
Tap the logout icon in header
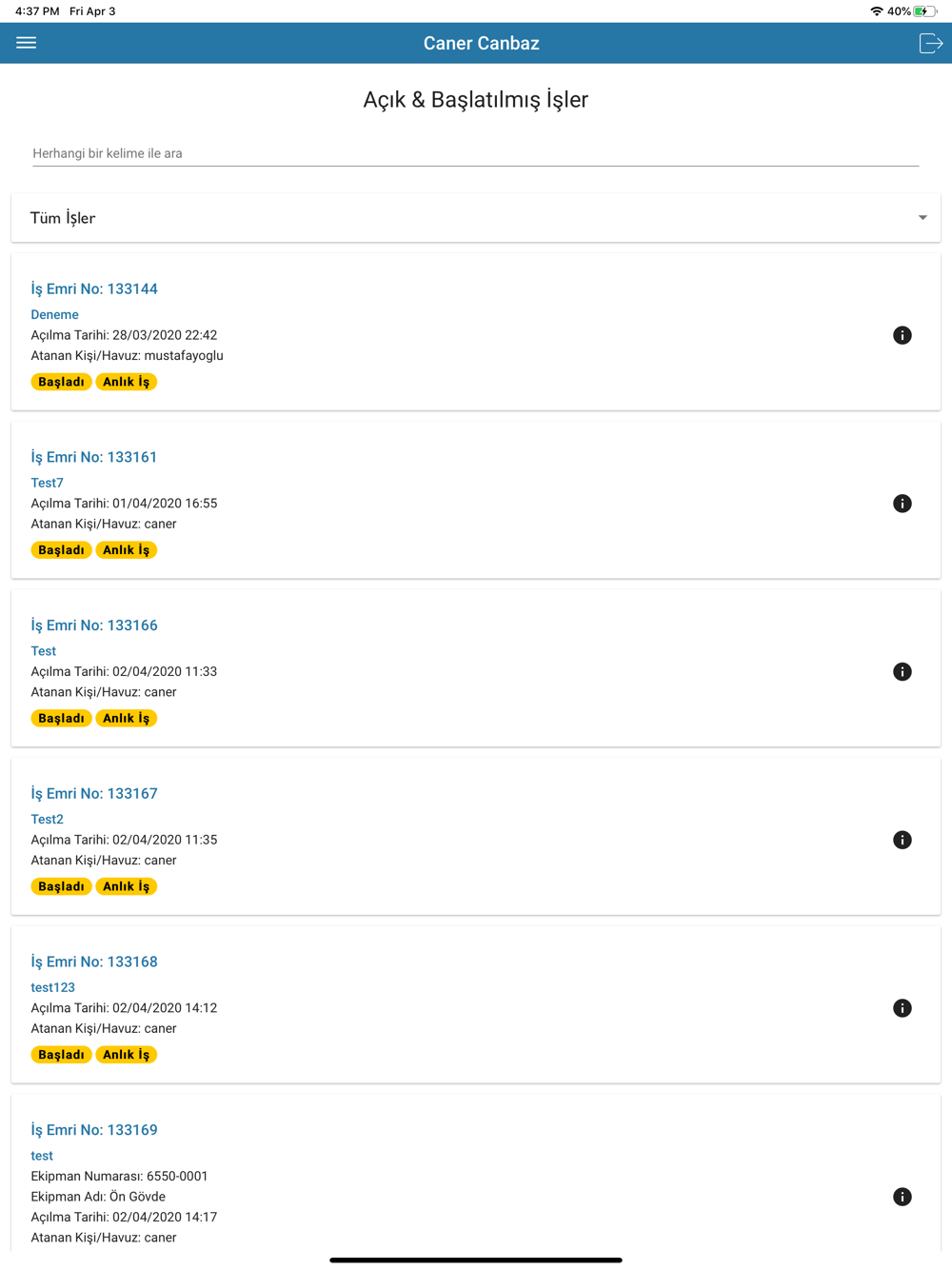click(x=930, y=43)
